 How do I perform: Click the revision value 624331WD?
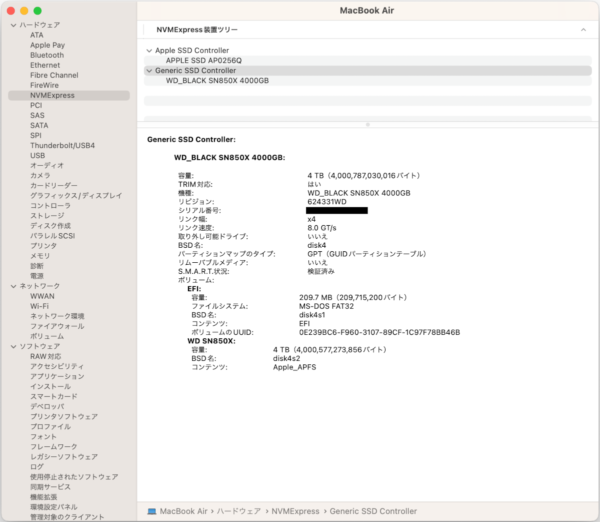(x=327, y=202)
